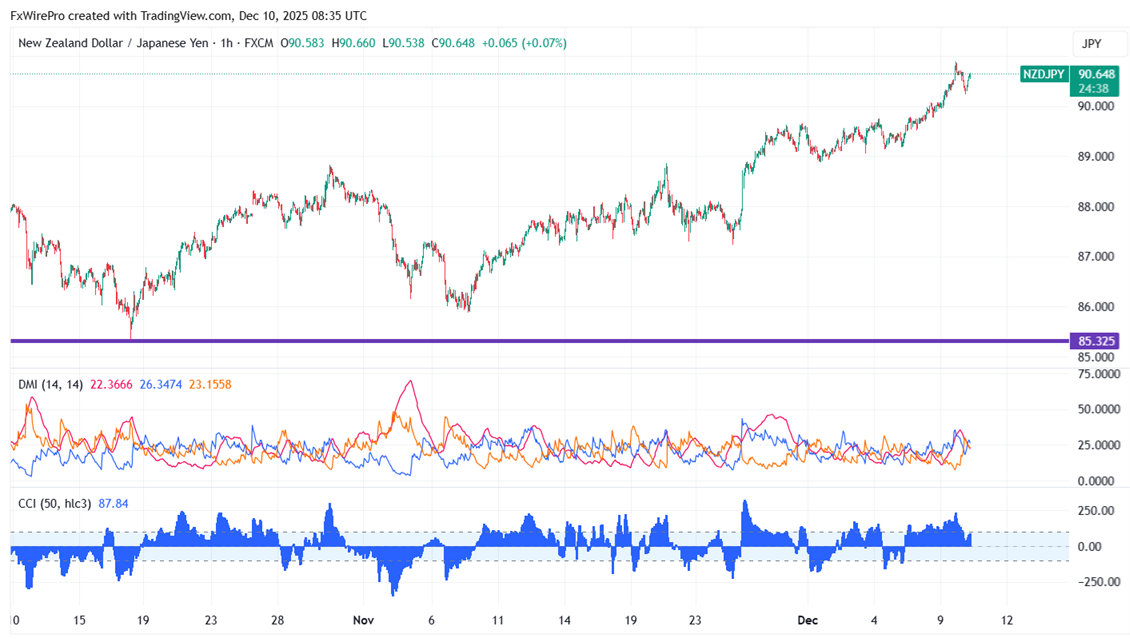Click the 88.000 price axis label

point(1096,207)
